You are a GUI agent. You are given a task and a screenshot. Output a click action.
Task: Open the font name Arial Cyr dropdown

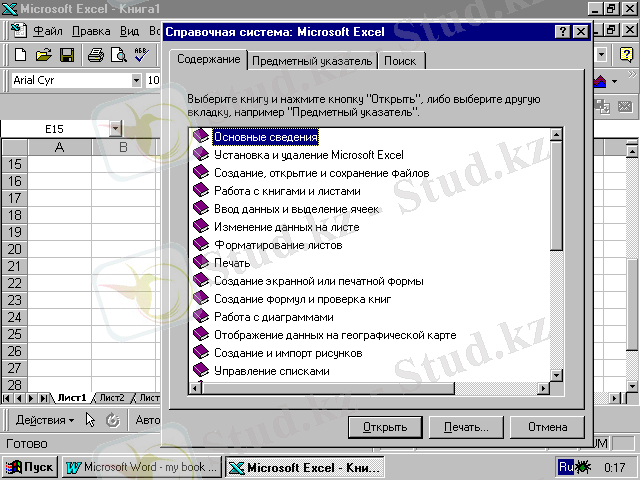point(136,80)
